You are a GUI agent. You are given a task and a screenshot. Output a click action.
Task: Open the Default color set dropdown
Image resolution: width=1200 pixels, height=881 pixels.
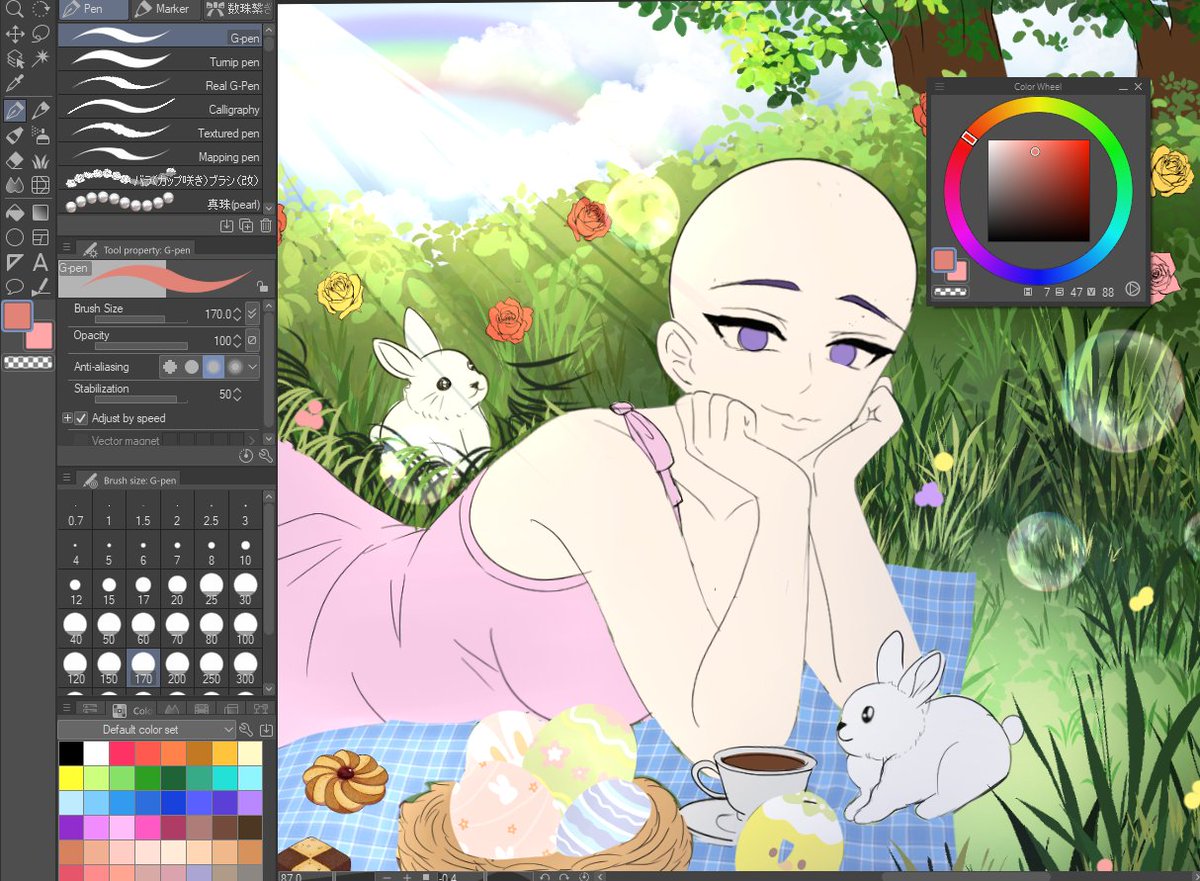pos(146,730)
